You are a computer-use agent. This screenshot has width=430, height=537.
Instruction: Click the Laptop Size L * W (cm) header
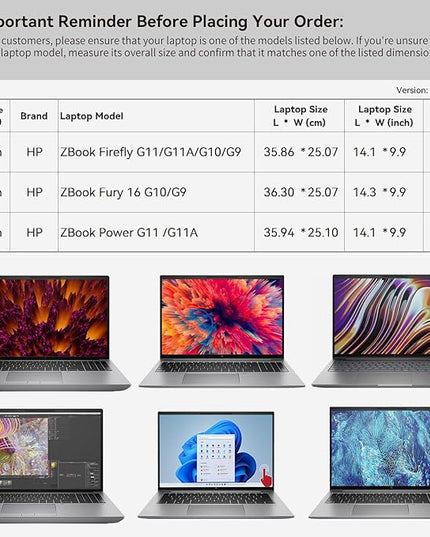click(x=300, y=116)
